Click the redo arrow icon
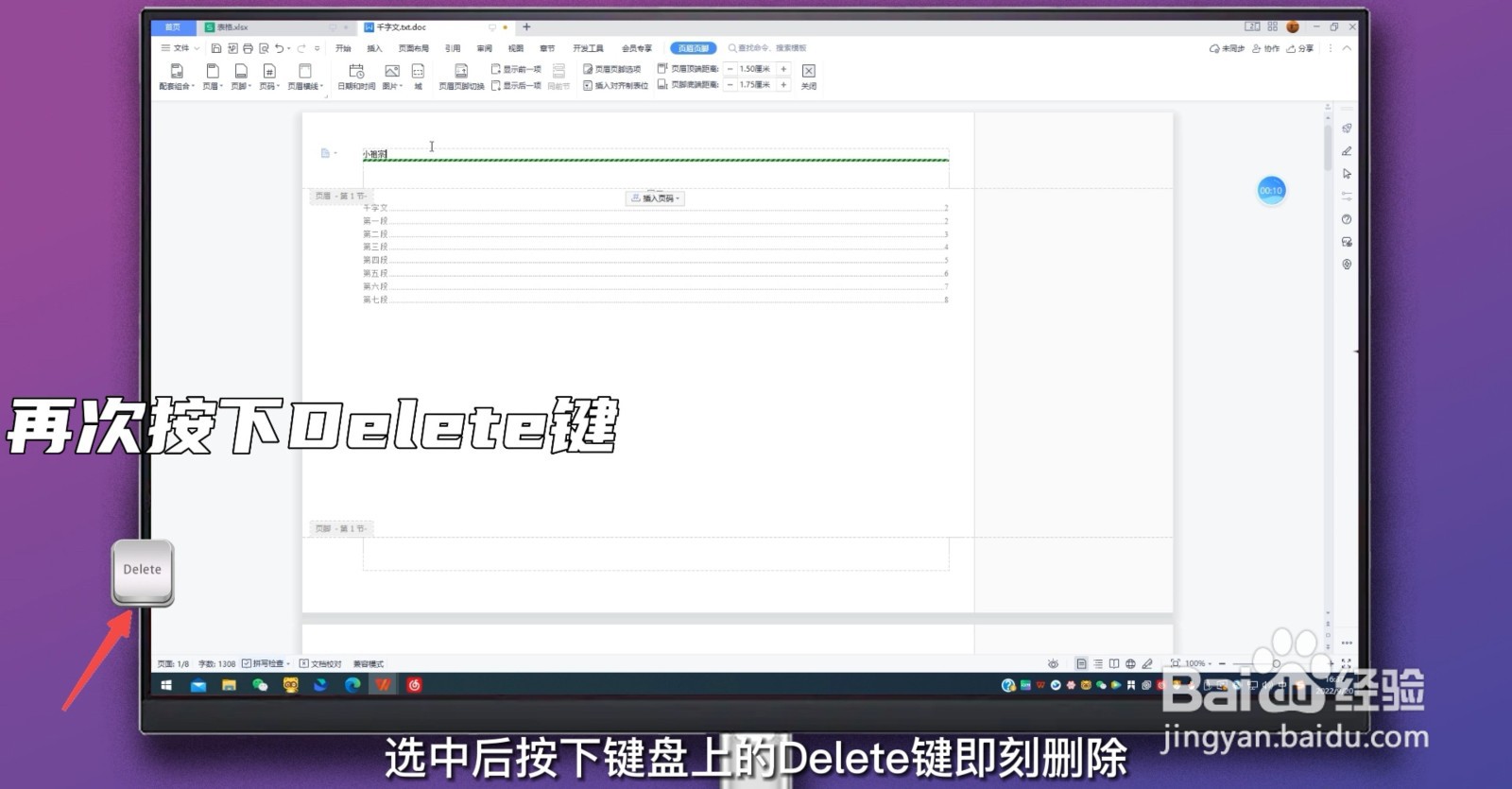The width and height of the screenshot is (1512, 789). pos(301,48)
